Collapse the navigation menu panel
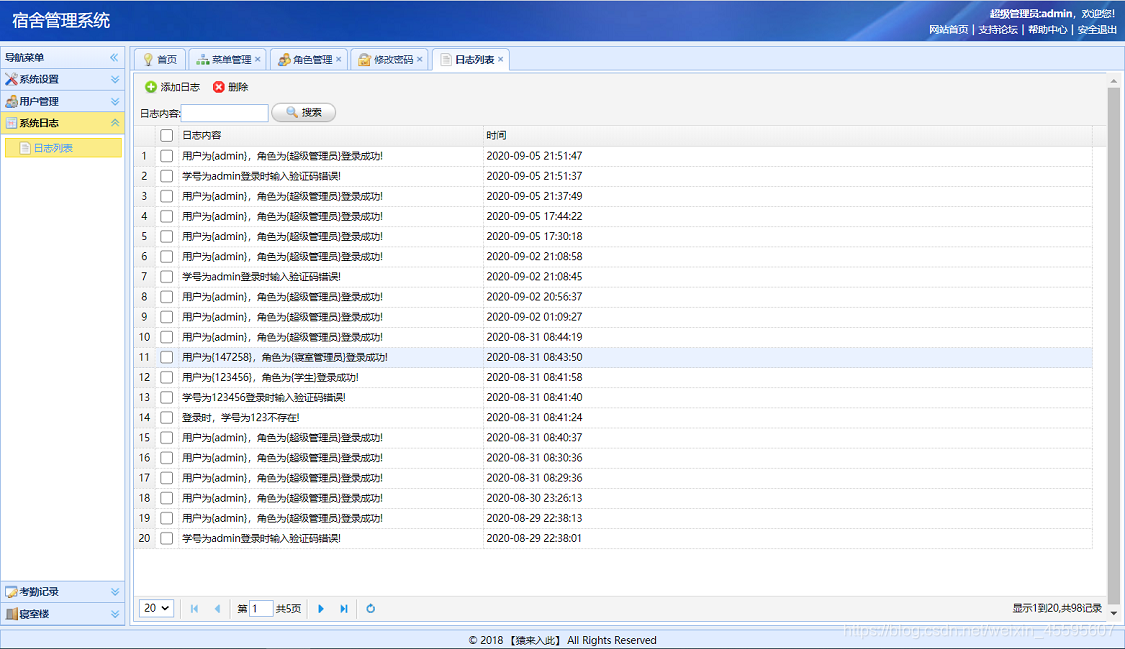The height and width of the screenshot is (649, 1125). pyautogui.click(x=114, y=57)
